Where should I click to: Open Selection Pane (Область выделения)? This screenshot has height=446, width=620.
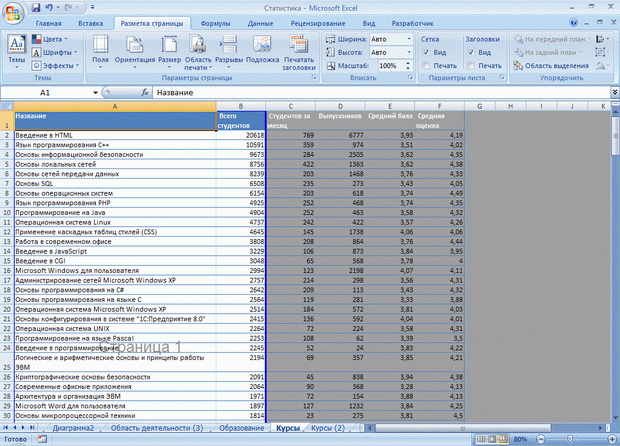(x=551, y=66)
